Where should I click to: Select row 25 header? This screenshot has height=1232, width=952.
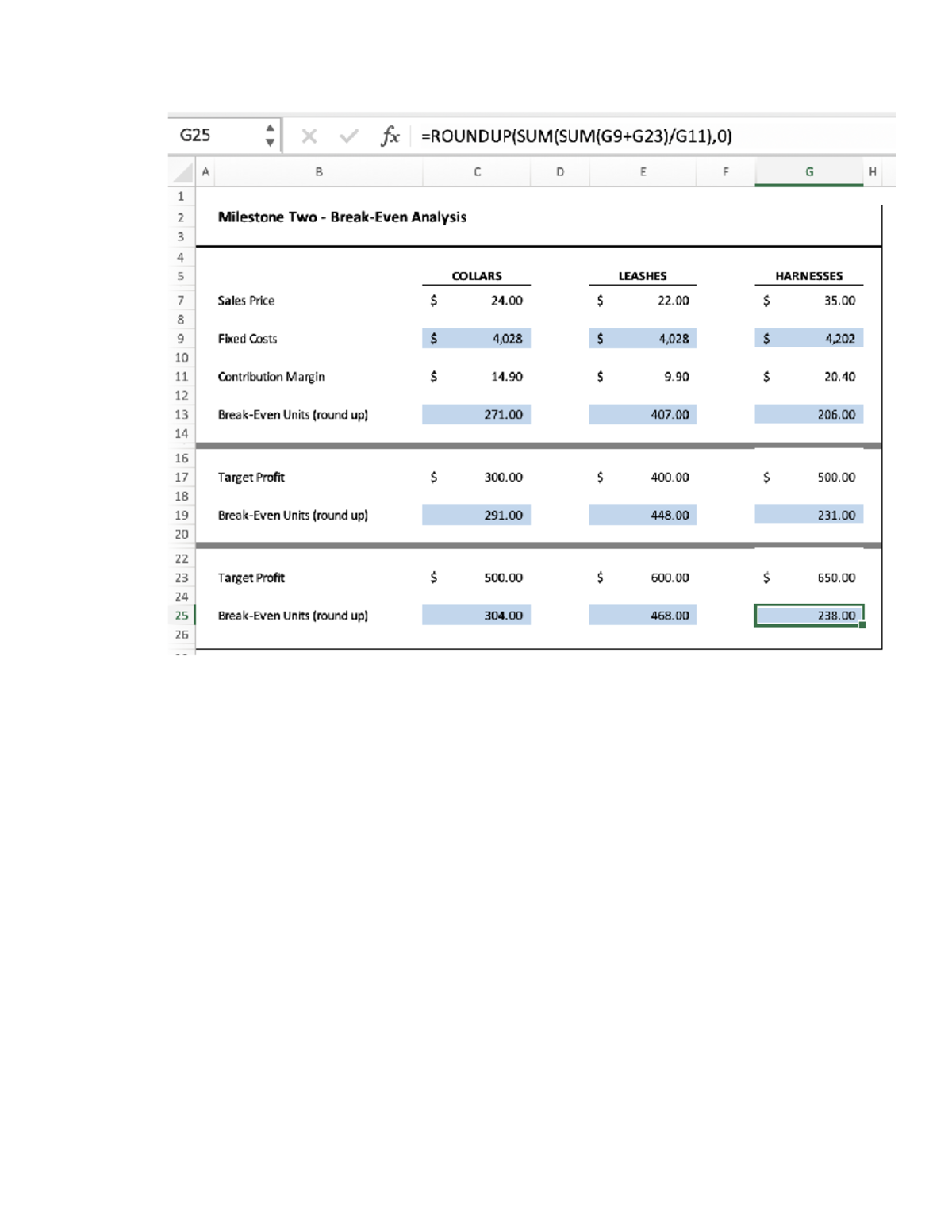click(x=182, y=616)
